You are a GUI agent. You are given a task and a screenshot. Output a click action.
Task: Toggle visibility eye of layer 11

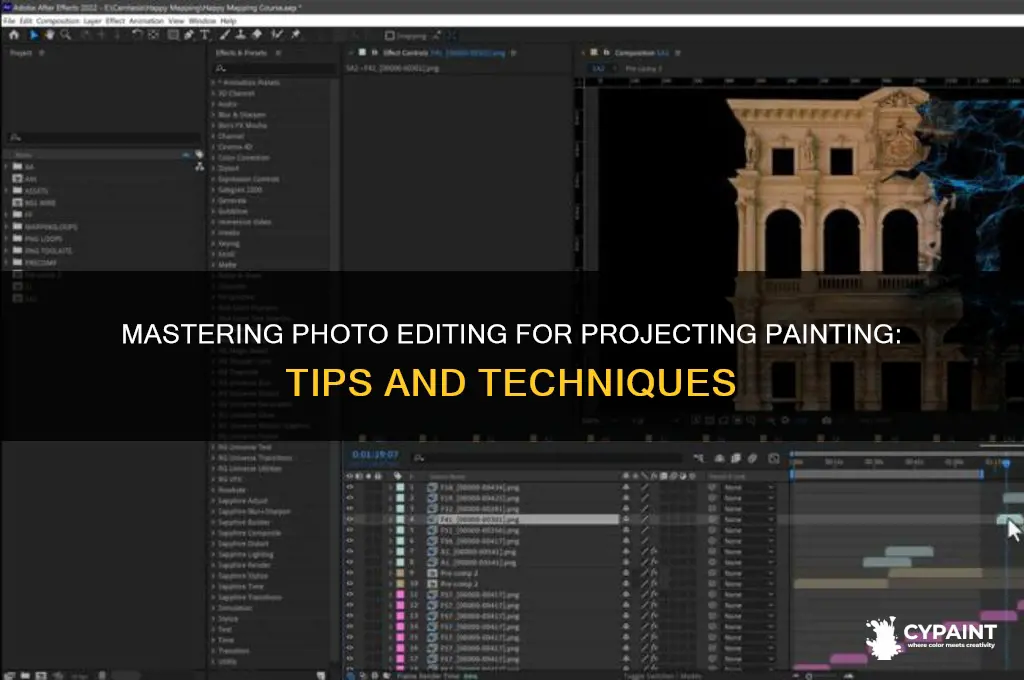[x=350, y=594]
